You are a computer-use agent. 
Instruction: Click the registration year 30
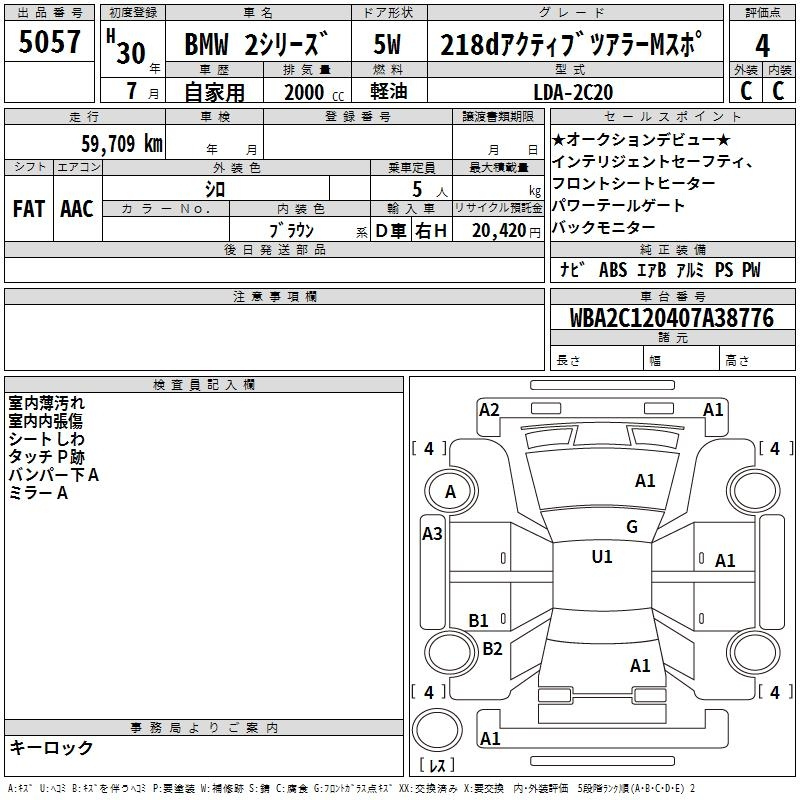pos(131,53)
